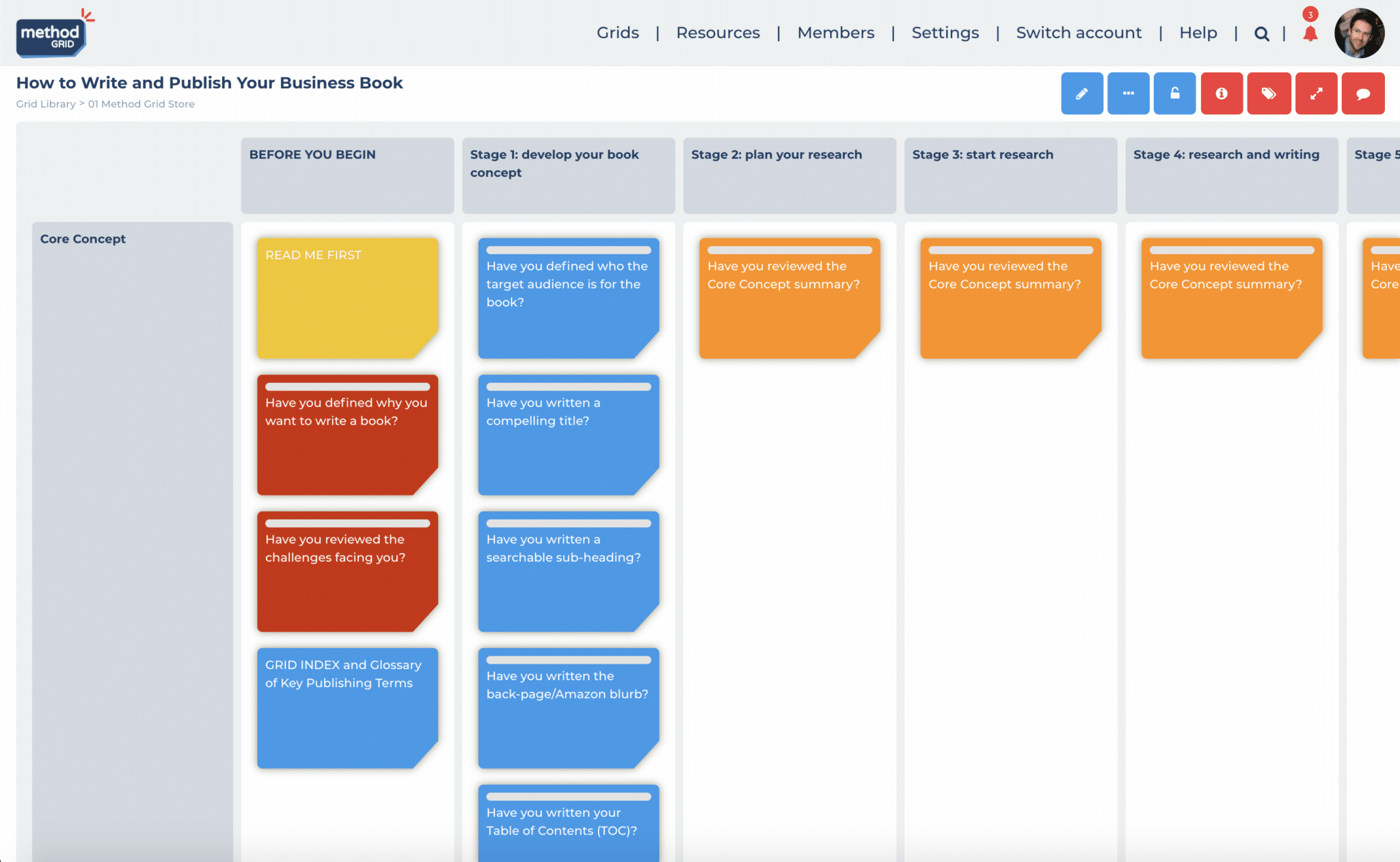Open the Table of Contents (TOC) card

tap(568, 823)
